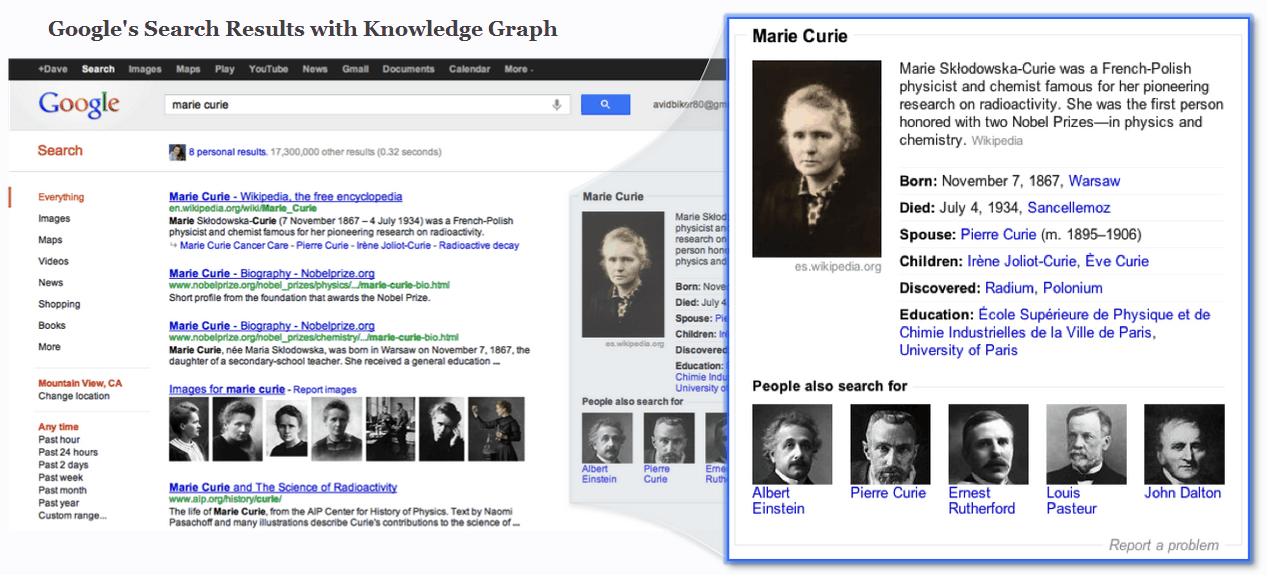Click Report a problem link
The image size is (1267, 575).
1163,545
